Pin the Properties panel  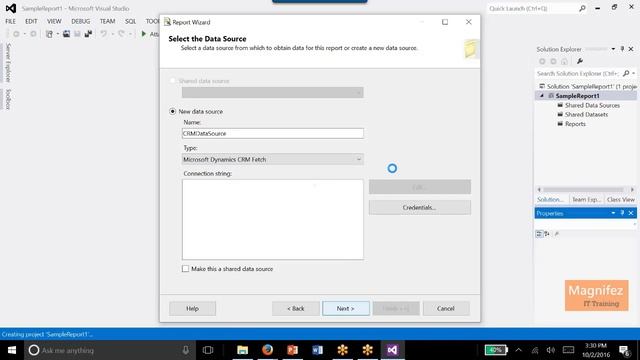[622, 213]
